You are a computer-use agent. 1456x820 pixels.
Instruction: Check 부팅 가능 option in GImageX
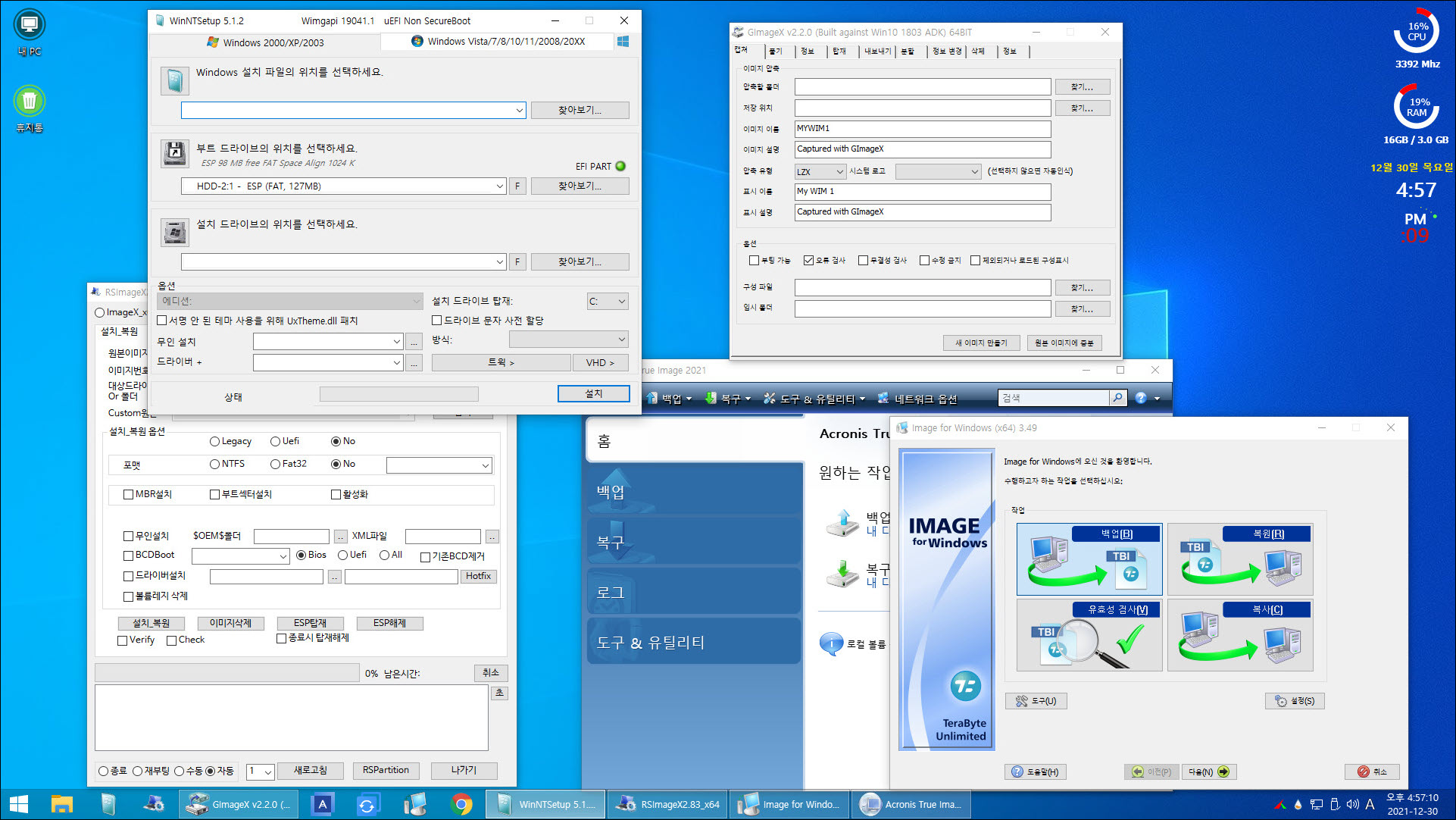click(754, 261)
